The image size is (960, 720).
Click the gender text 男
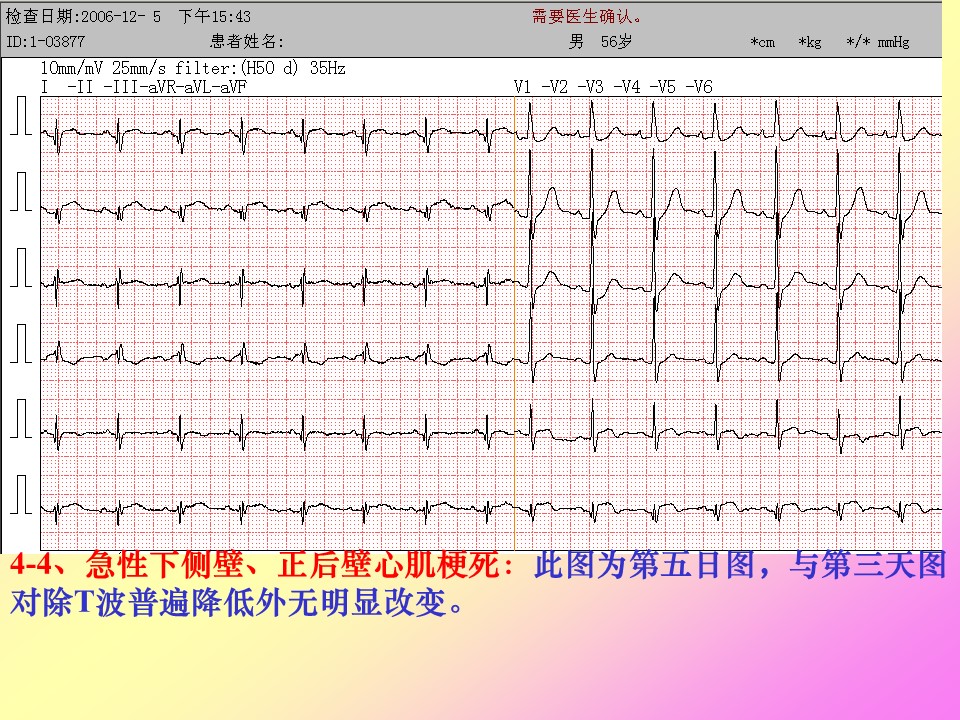click(576, 42)
